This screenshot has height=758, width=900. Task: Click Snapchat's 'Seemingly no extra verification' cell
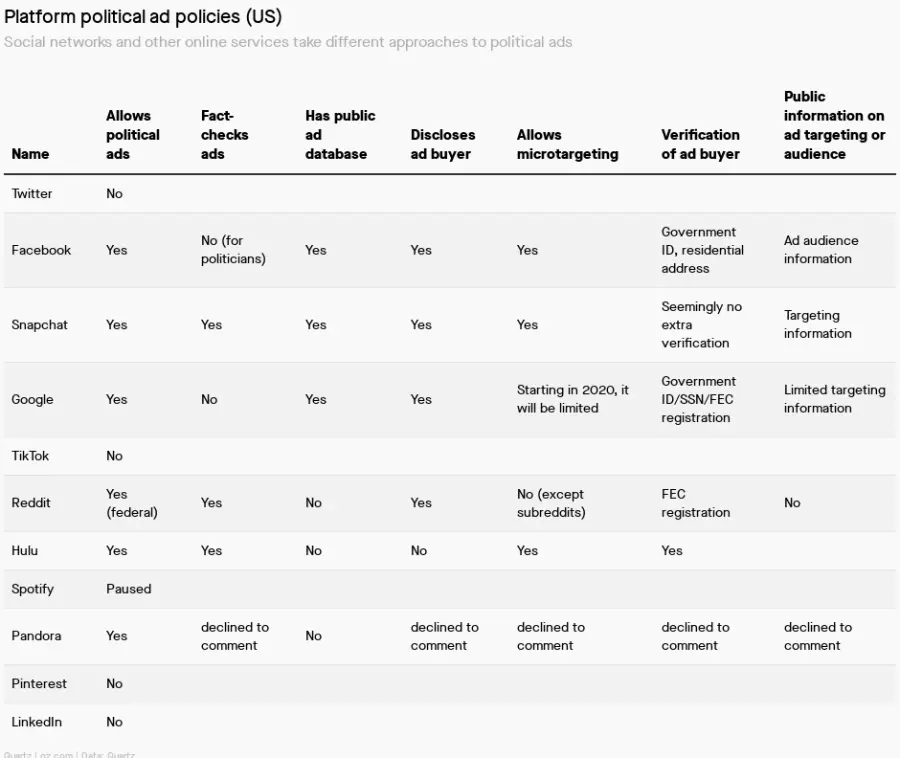click(x=701, y=325)
